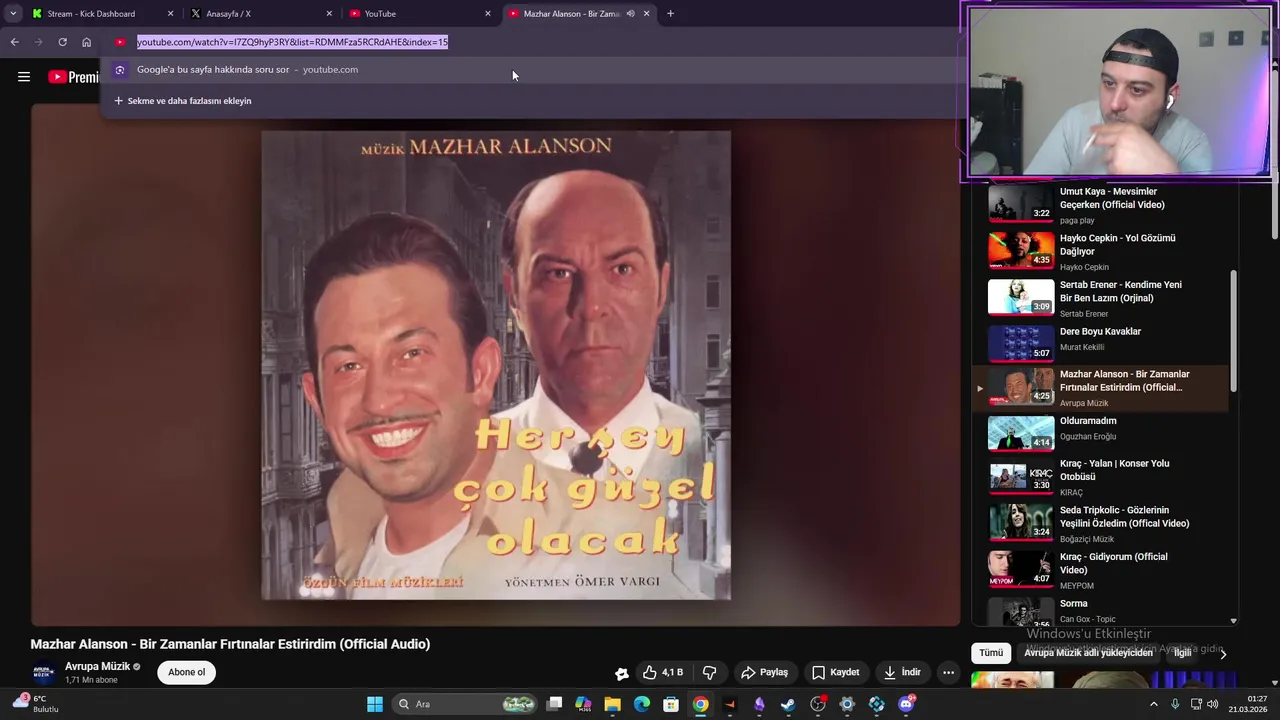Open Settings gear icon on taskbar
This screenshot has width=1280, height=720.
coord(847,704)
